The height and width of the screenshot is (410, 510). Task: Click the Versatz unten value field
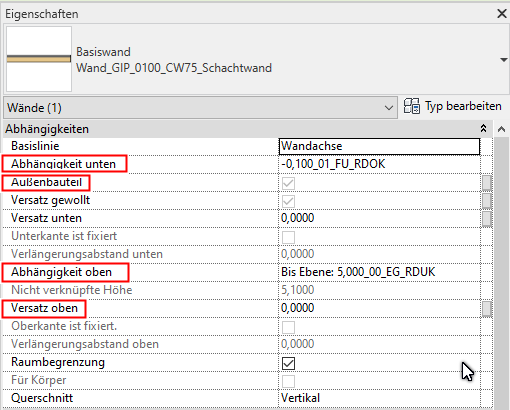click(379, 218)
